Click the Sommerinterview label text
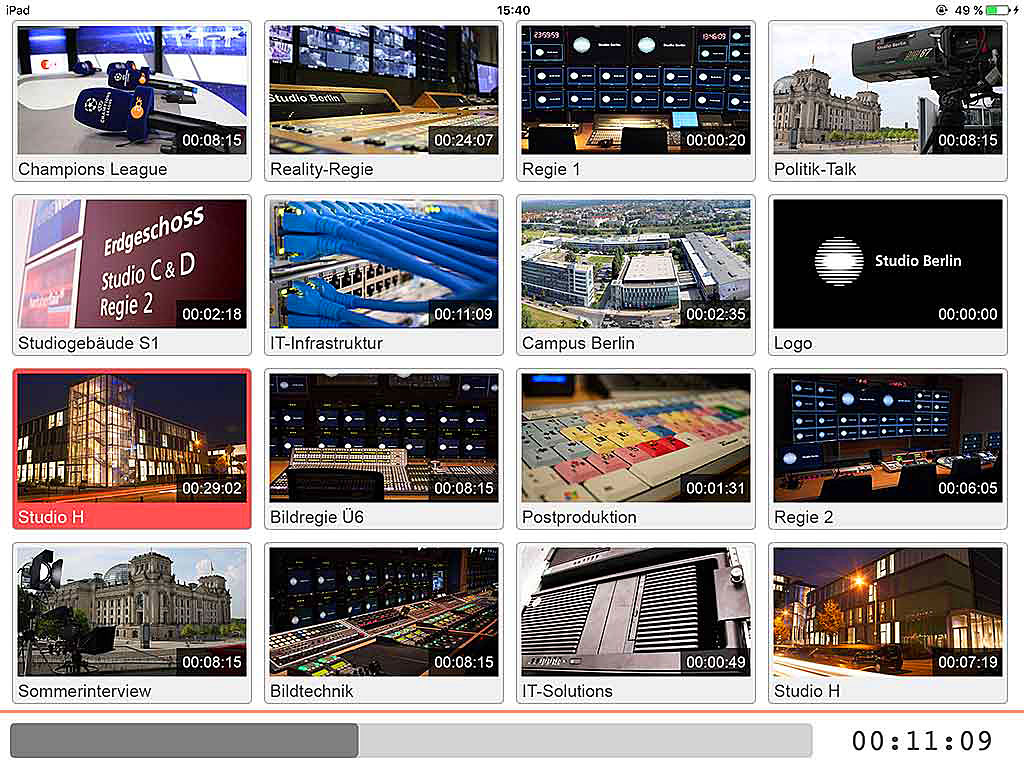The height and width of the screenshot is (768, 1024). (85, 691)
